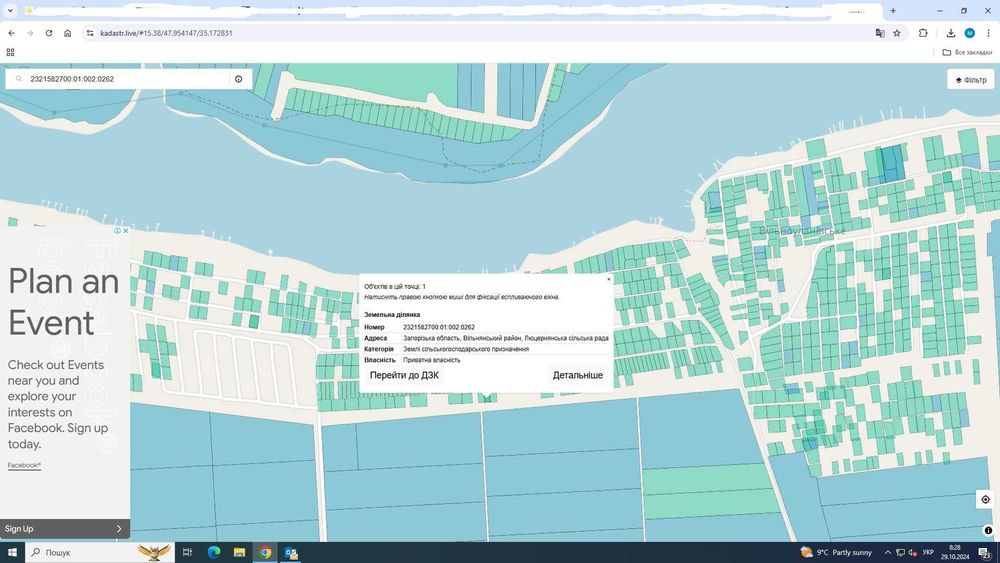
Task: Open the Chrome downloads icon
Action: [951, 33]
